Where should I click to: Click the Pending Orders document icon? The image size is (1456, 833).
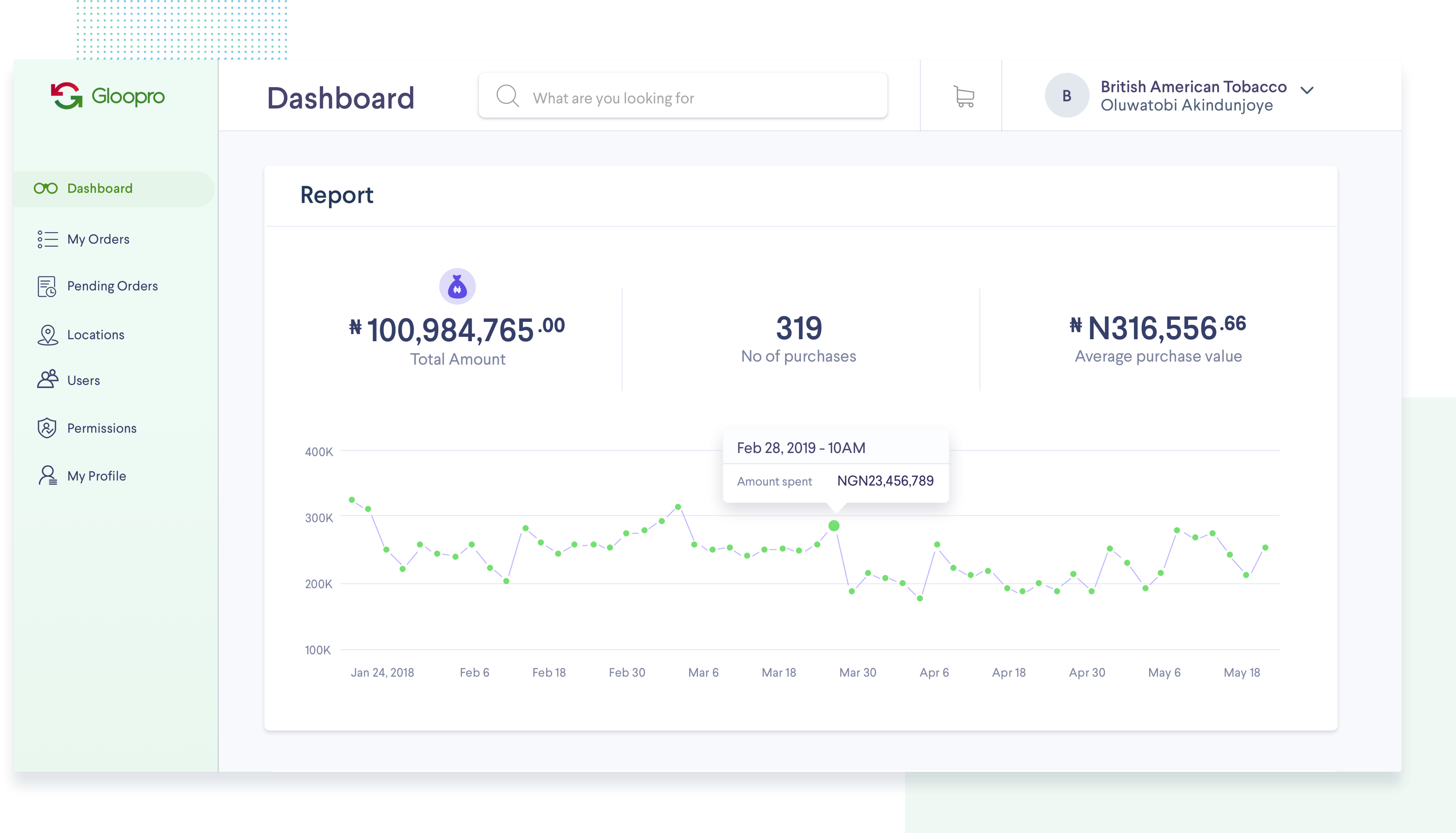tap(47, 287)
